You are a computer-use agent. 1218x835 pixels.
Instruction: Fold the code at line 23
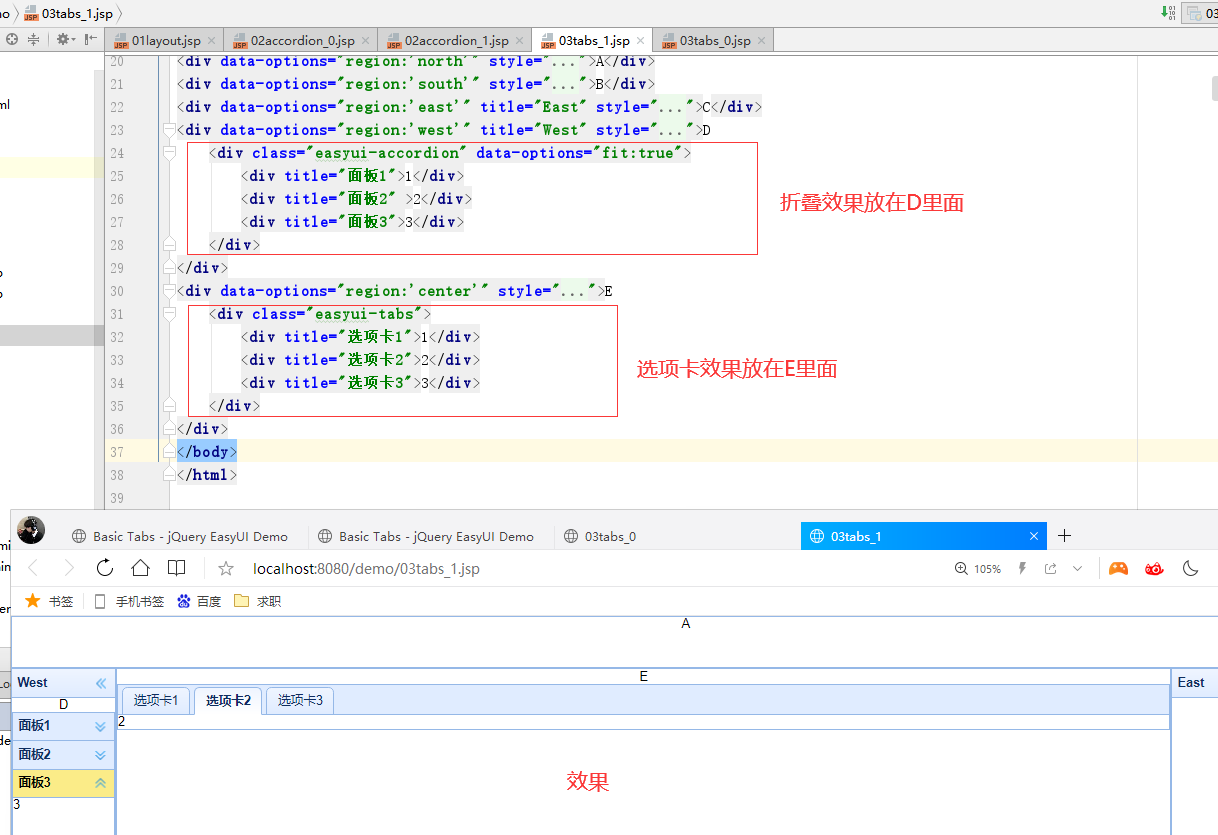click(169, 130)
